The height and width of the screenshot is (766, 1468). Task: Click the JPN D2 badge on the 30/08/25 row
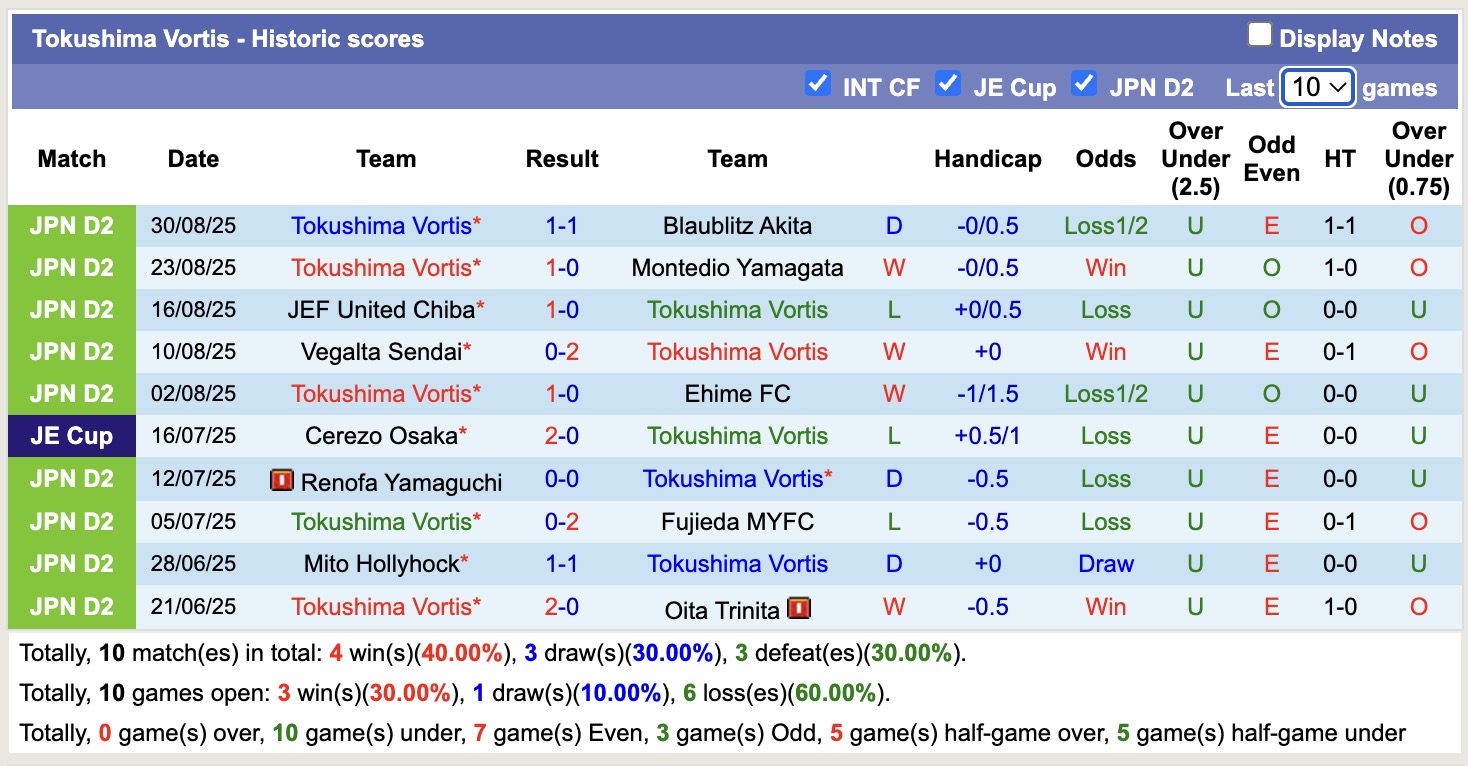coord(72,225)
